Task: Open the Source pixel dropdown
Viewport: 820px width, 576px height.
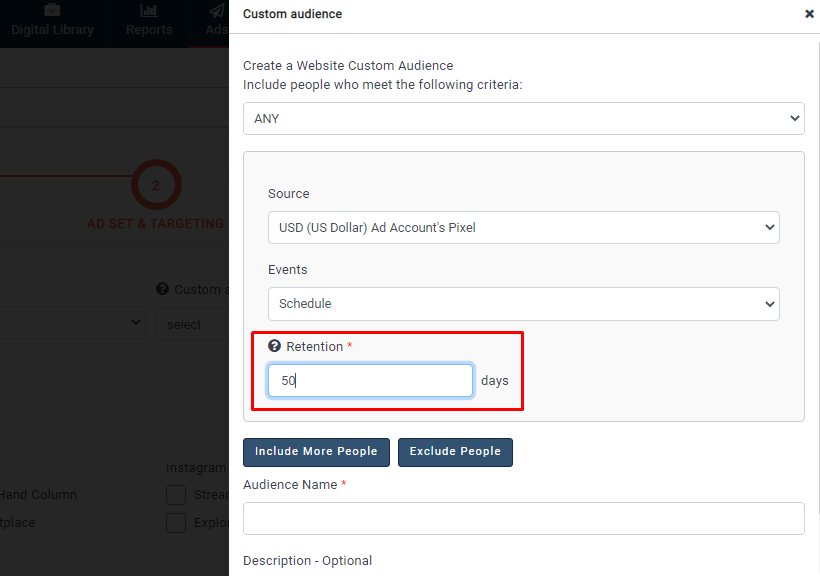Action: (523, 227)
